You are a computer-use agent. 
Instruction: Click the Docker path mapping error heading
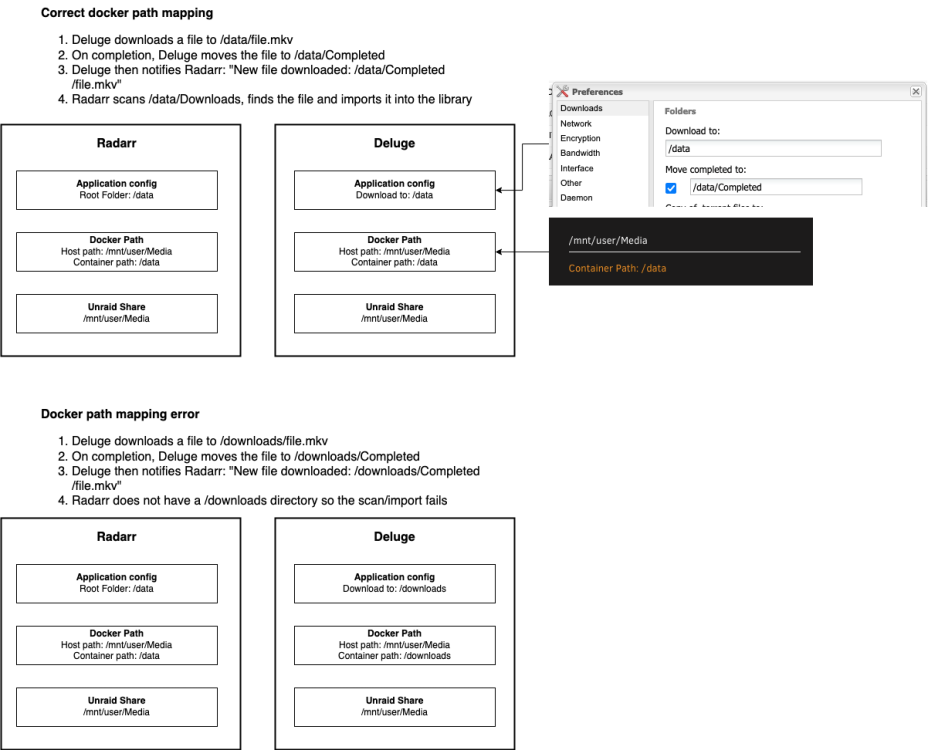click(120, 414)
